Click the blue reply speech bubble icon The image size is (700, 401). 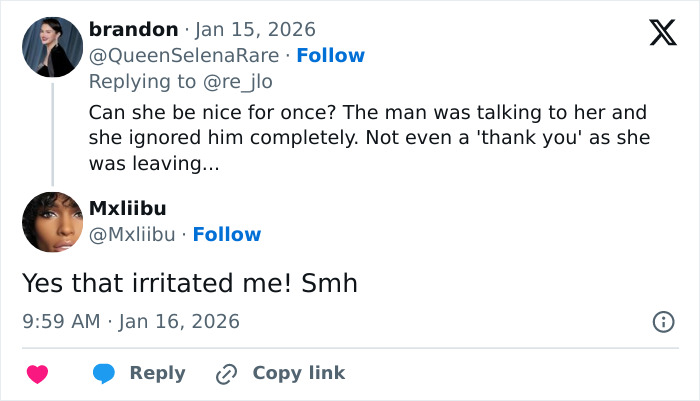click(105, 374)
